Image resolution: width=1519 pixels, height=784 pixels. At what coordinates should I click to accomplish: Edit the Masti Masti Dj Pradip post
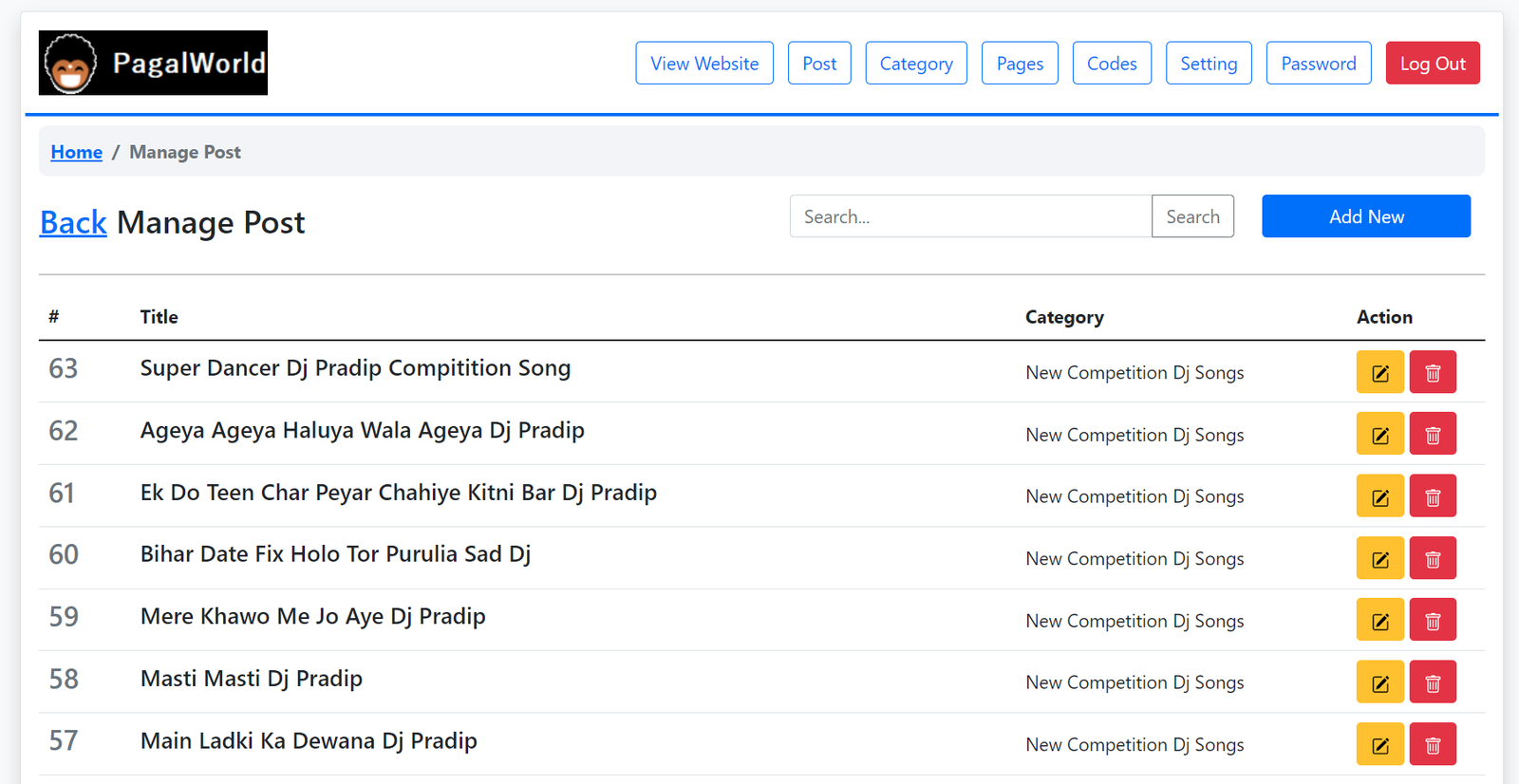pyautogui.click(x=1379, y=682)
